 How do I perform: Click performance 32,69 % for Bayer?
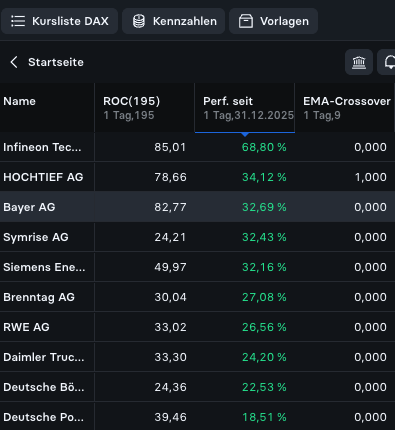click(264, 207)
